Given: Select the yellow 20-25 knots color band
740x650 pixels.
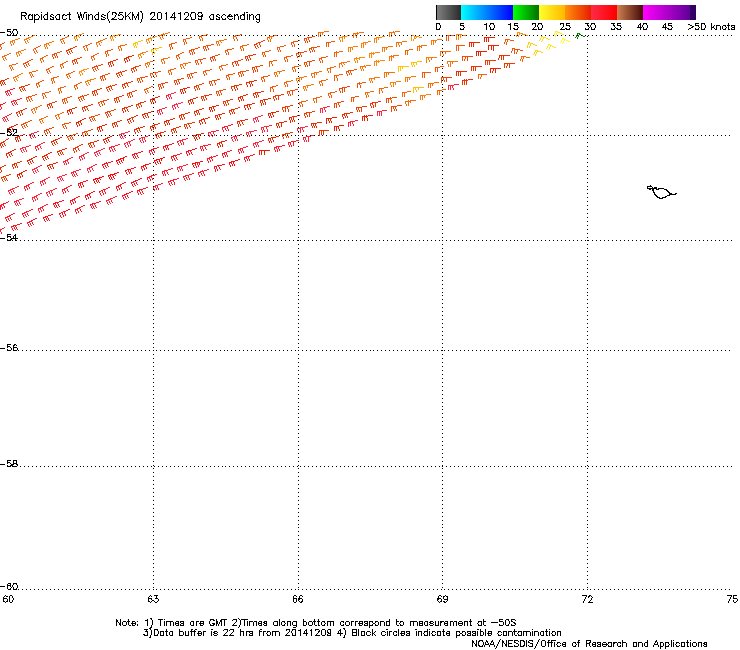Looking at the screenshot, I should (x=552, y=12).
